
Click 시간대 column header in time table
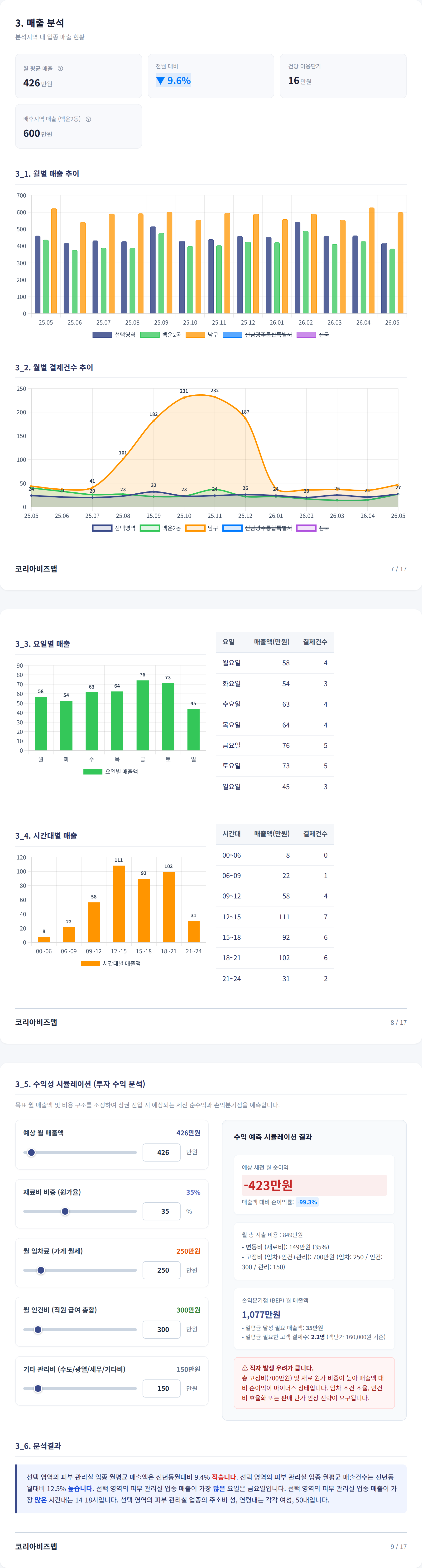point(231,833)
